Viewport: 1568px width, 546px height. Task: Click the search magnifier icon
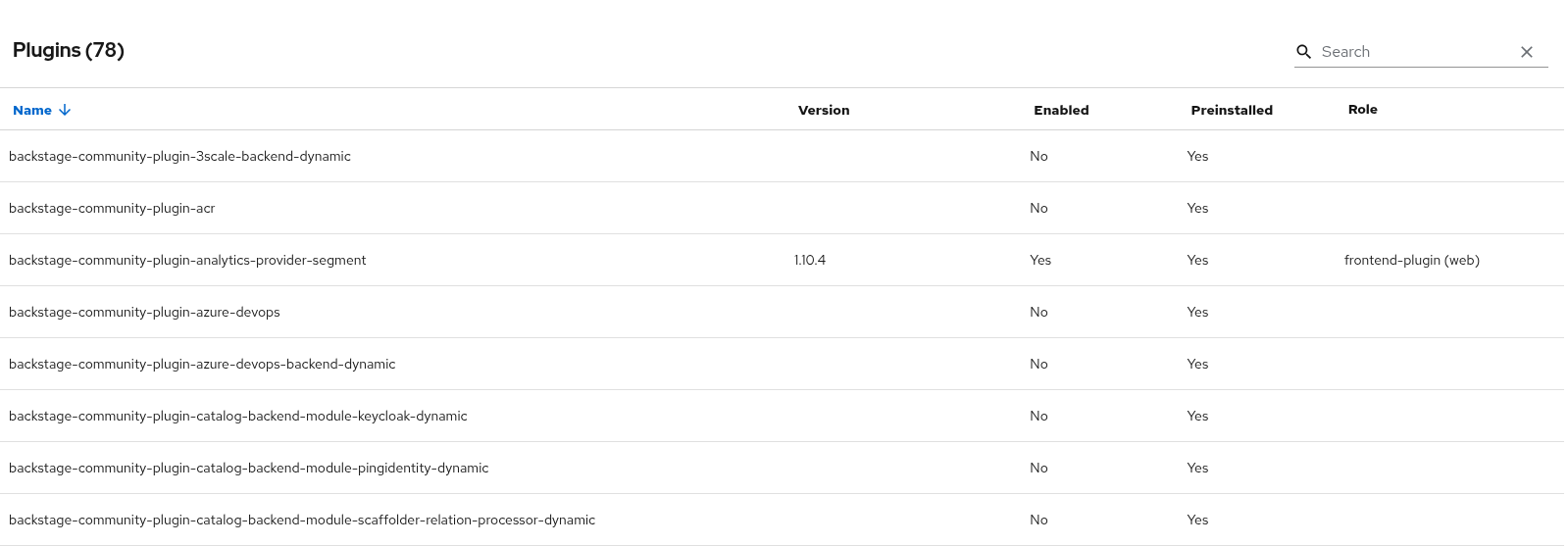click(x=1303, y=52)
